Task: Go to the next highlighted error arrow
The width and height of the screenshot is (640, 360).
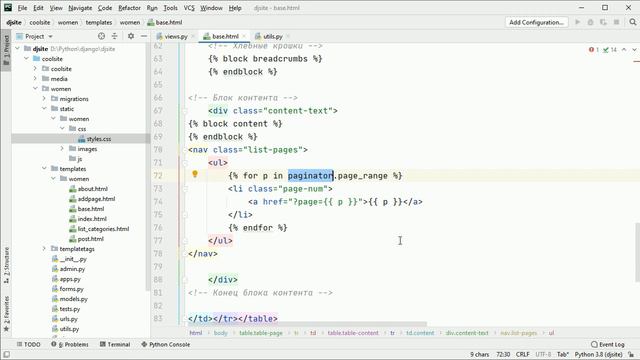Action: coord(634,49)
